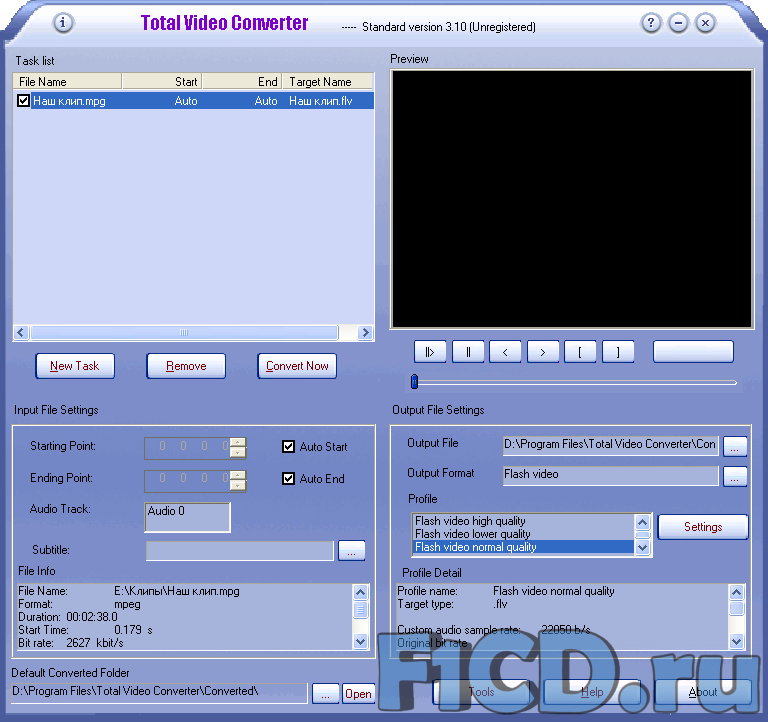The width and height of the screenshot is (768, 722).
Task: Browse for a subtitle file
Action: [x=352, y=551]
